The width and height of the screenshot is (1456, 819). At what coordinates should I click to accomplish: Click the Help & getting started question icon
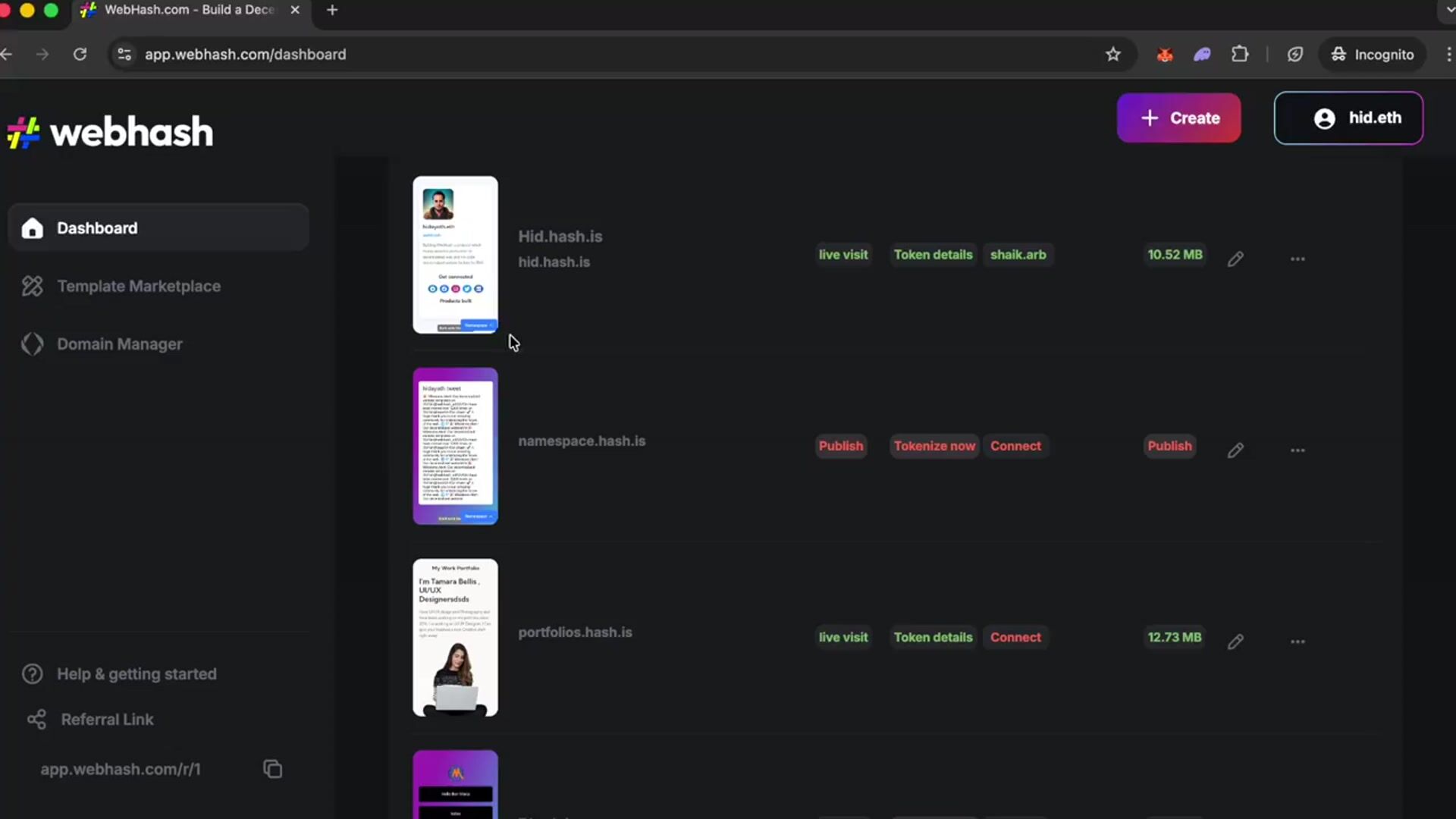coord(31,673)
